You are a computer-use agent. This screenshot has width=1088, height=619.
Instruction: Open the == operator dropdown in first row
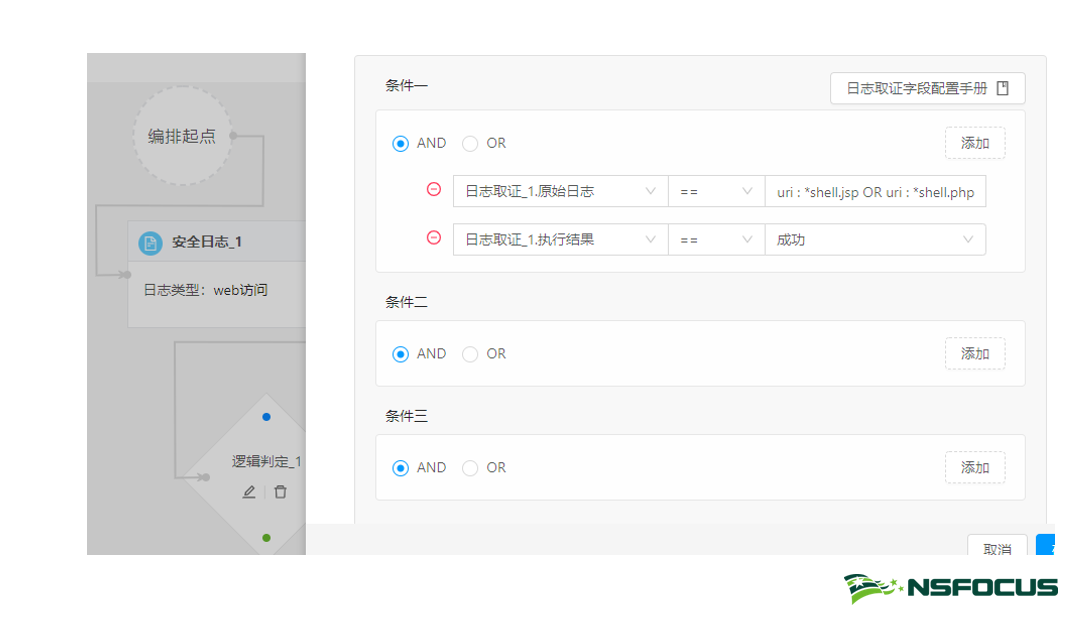pos(716,191)
